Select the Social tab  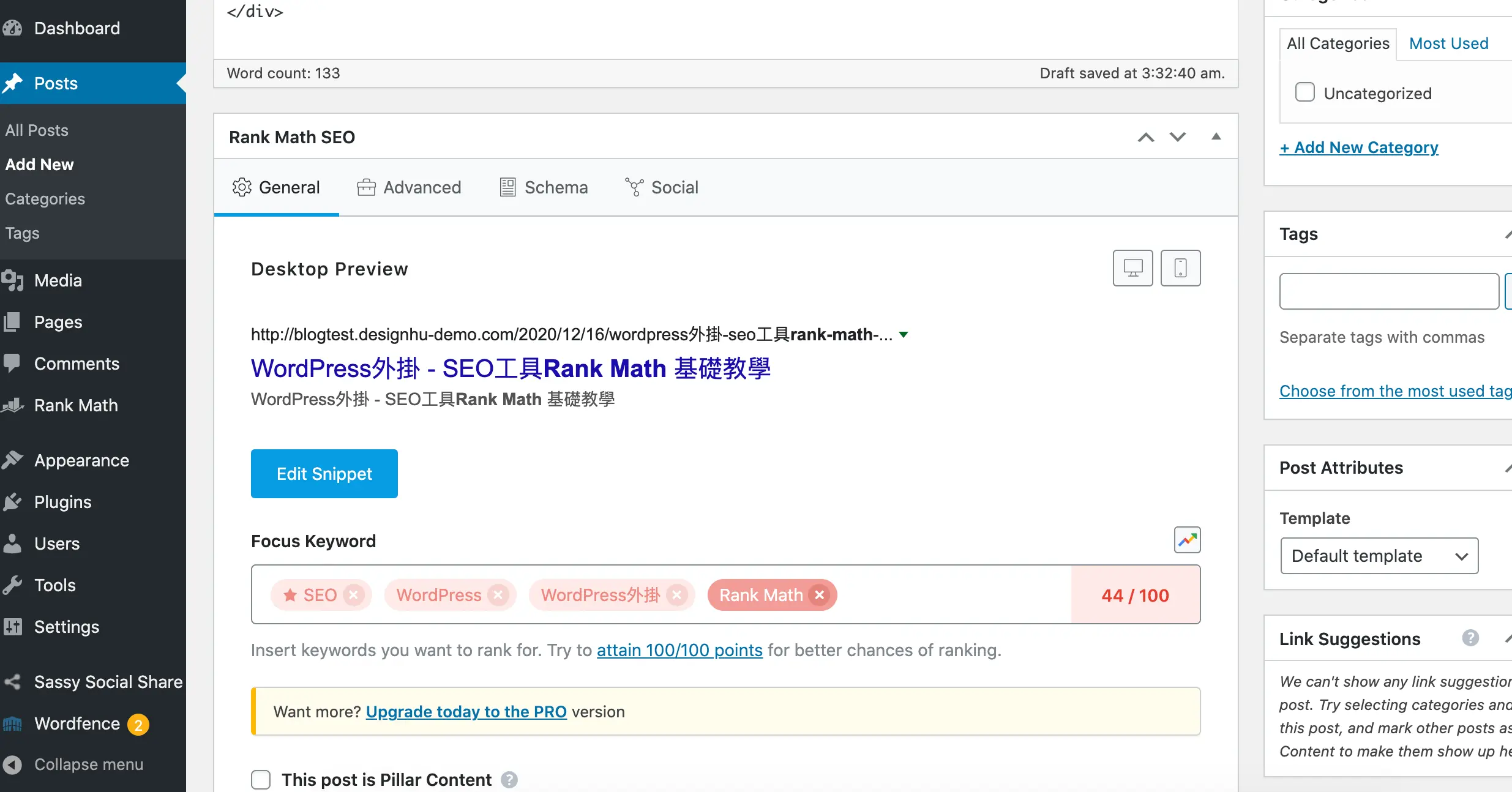click(x=661, y=187)
